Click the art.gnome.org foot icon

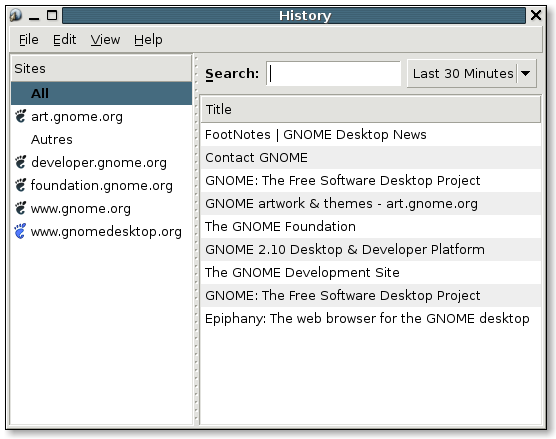click(x=21, y=116)
